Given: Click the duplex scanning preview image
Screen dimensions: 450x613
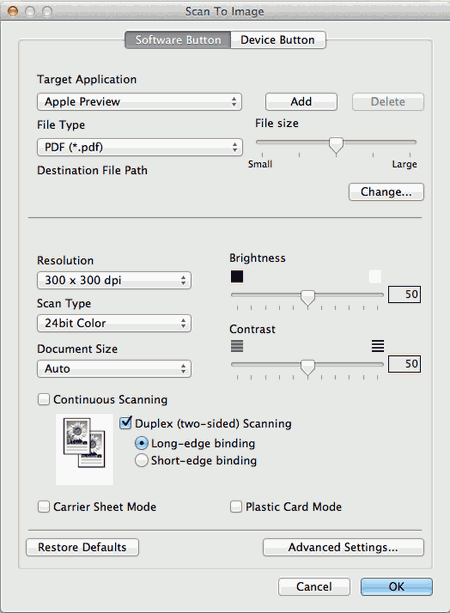Looking at the screenshot, I should pyautogui.click(x=84, y=449).
